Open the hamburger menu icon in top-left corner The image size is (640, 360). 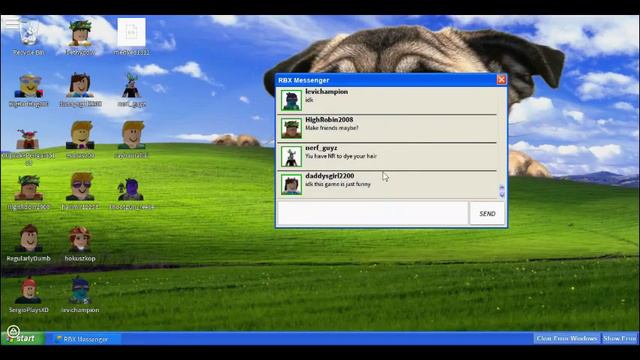[12, 22]
